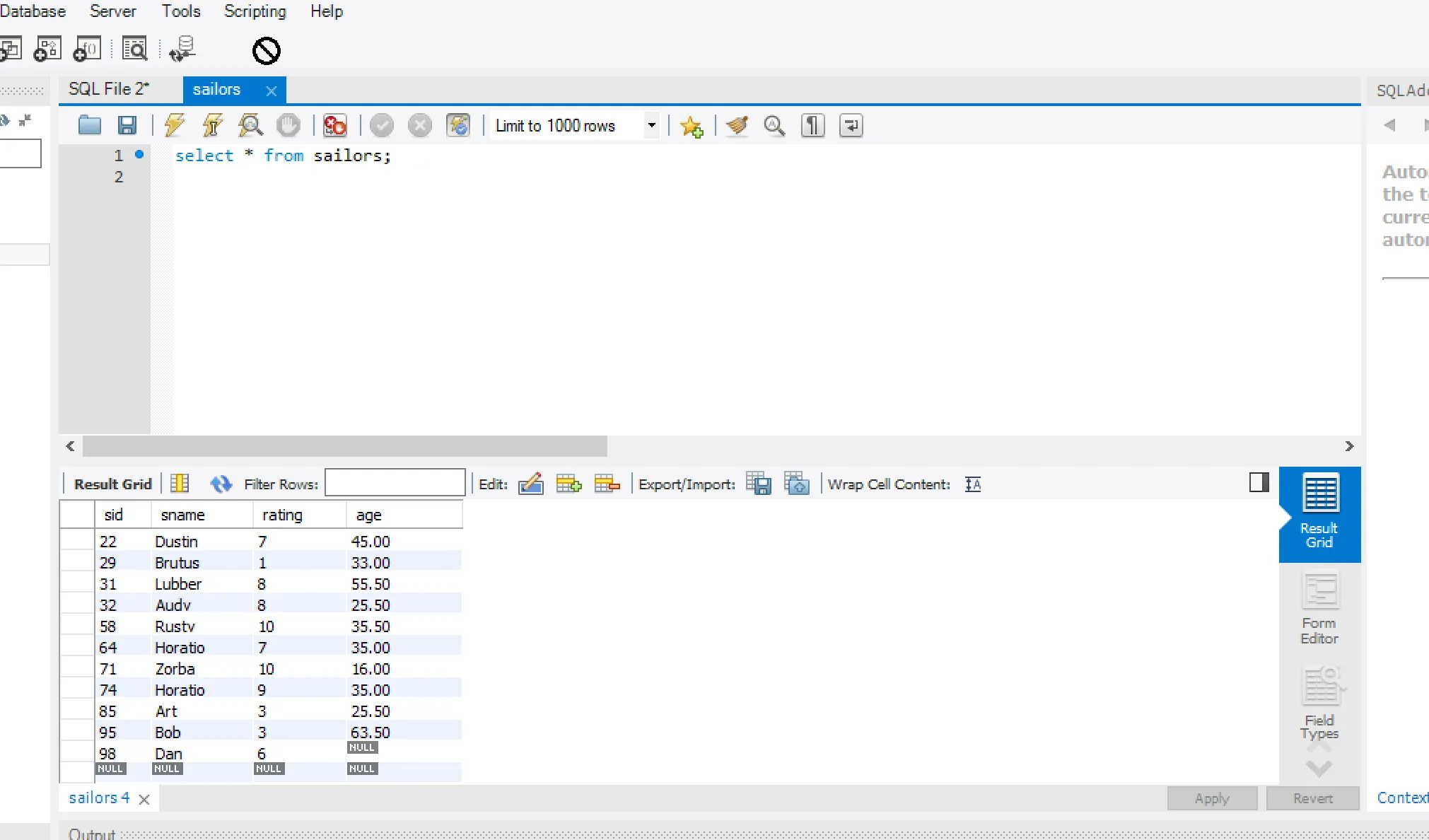
Task: Expand the result panel options with the down chevron
Action: pyautogui.click(x=1319, y=768)
